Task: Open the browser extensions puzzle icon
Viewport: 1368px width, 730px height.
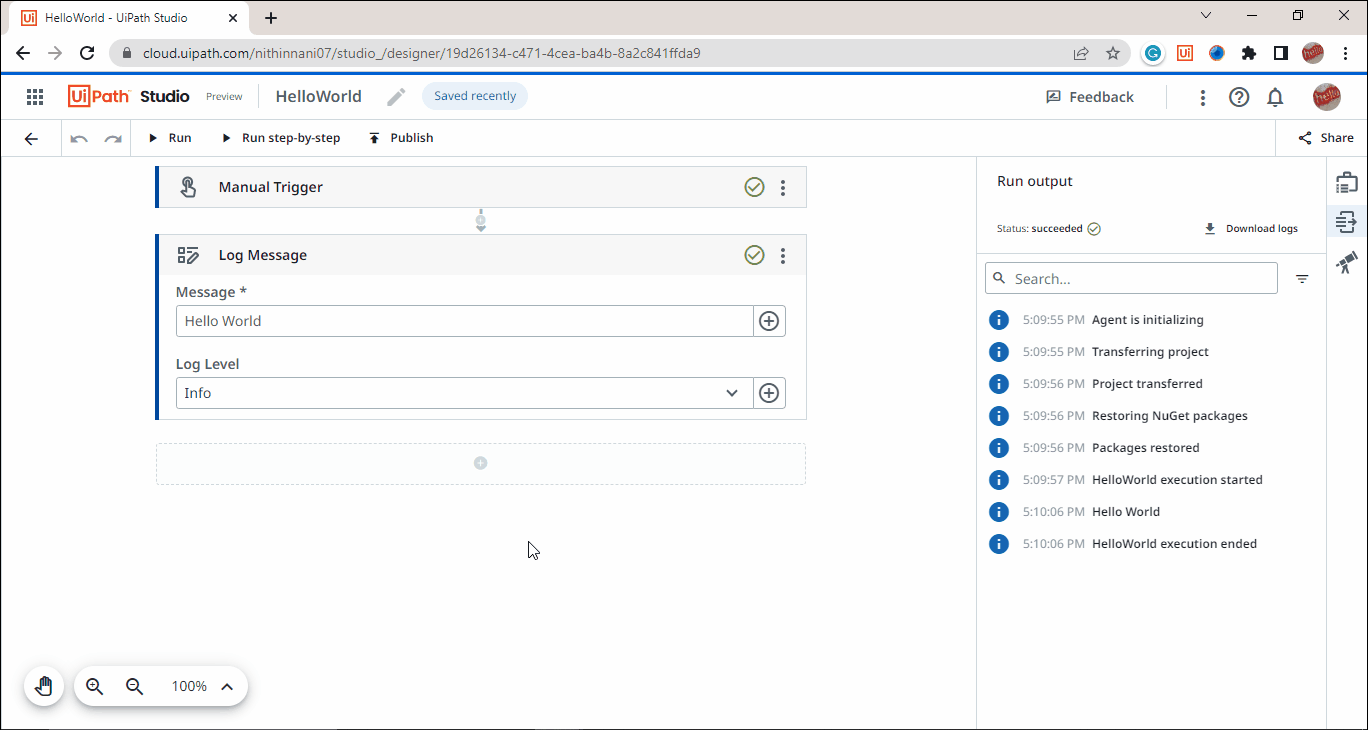Action: coord(1249,53)
